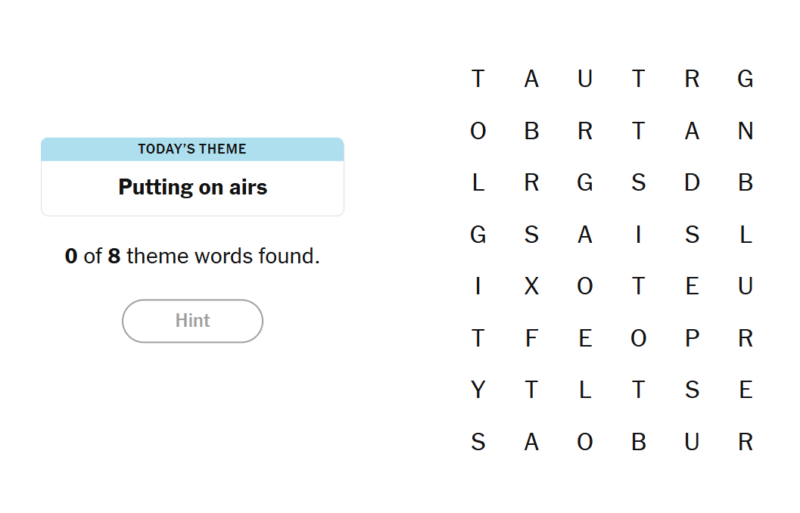The image size is (800, 513).
Task: Select the E between T and U
Action: (692, 286)
